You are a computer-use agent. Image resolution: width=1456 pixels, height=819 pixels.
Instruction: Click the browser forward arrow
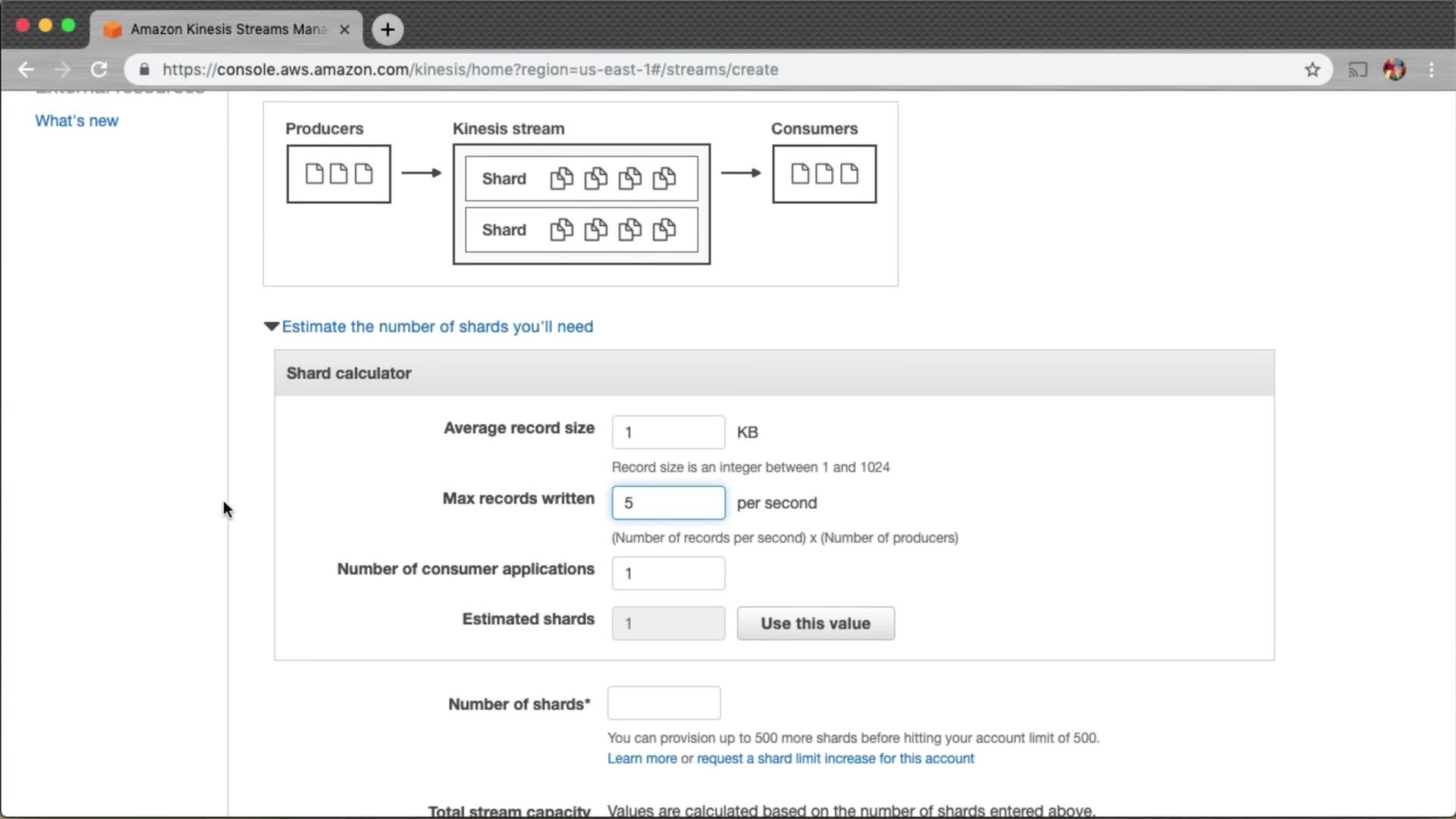[62, 70]
